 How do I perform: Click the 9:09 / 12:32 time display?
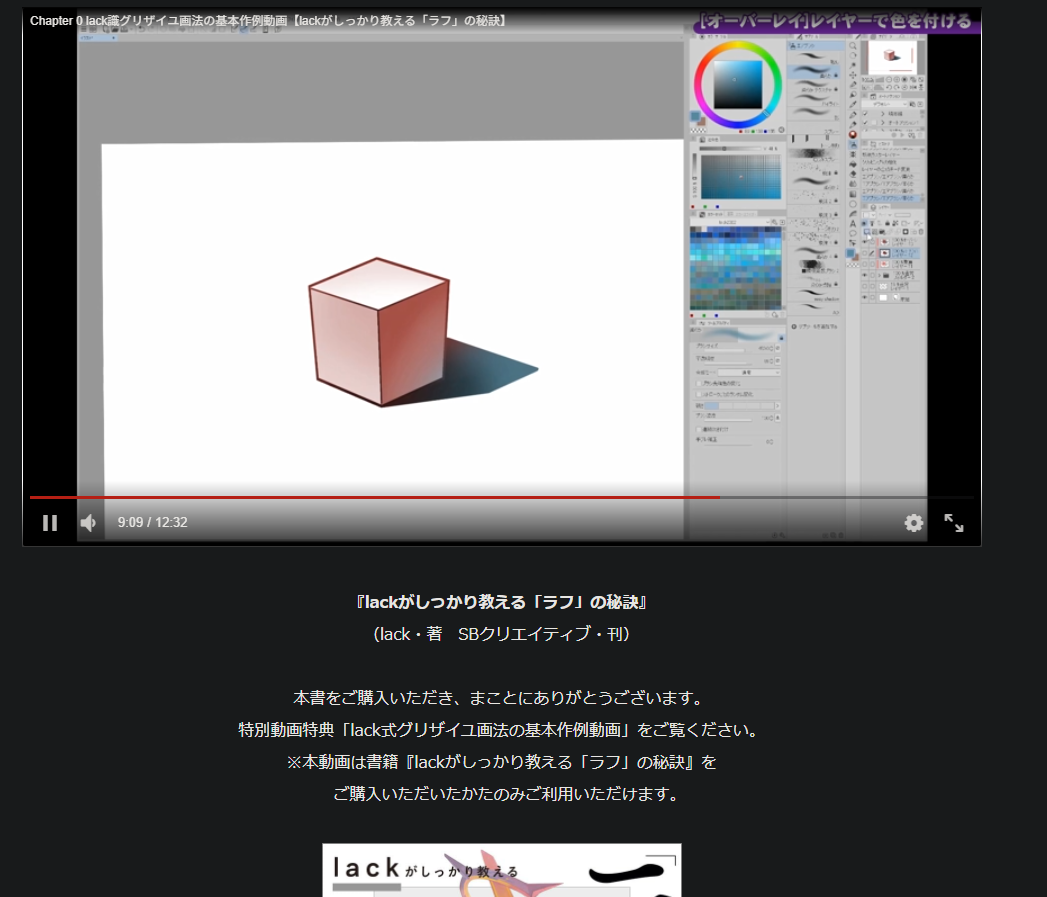pos(152,522)
